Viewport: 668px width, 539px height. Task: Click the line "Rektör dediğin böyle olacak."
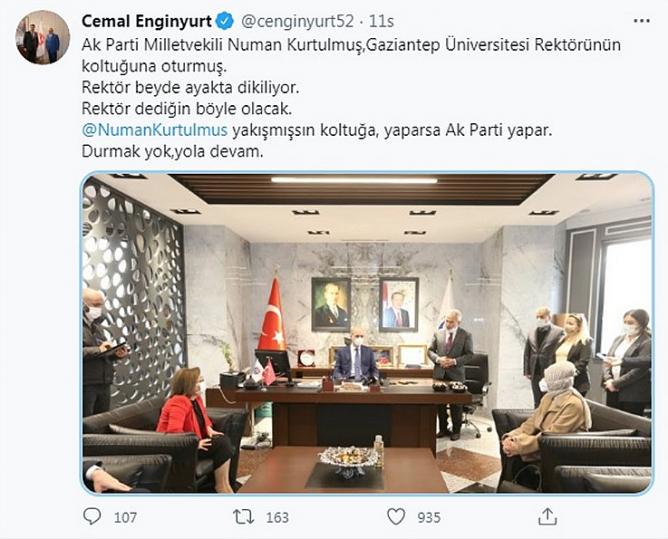pos(187,109)
